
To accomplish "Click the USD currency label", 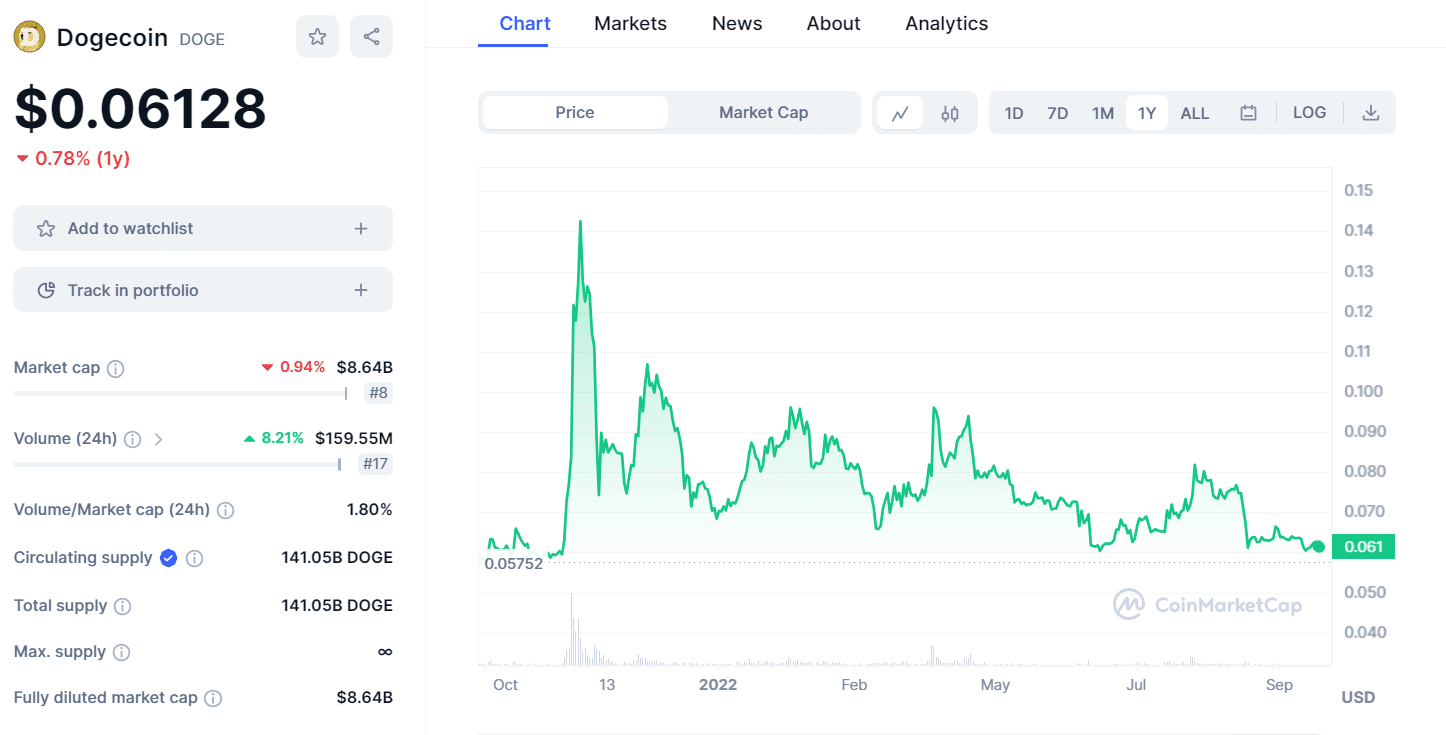I will coord(1358,697).
